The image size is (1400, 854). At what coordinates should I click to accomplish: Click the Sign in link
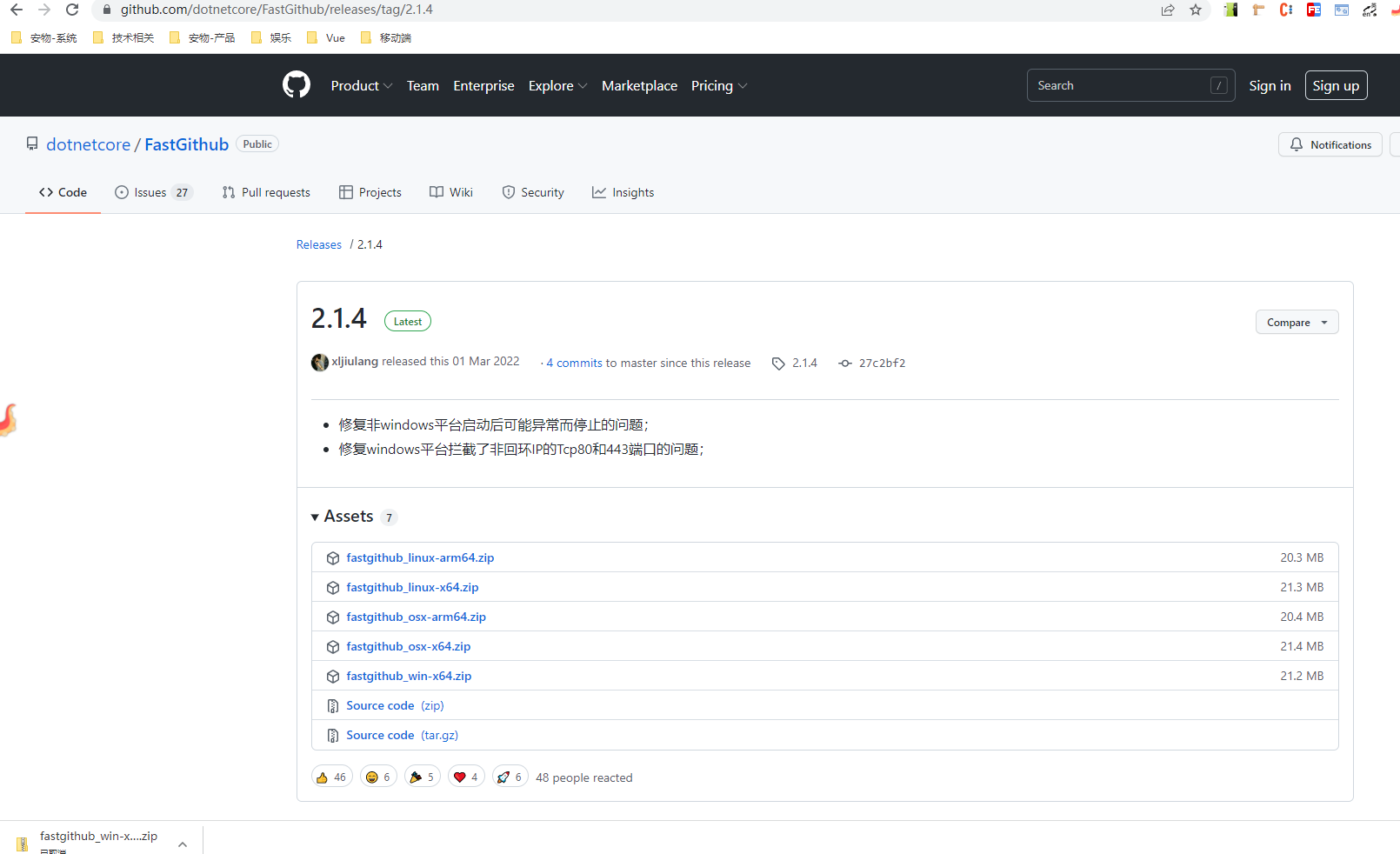1270,85
